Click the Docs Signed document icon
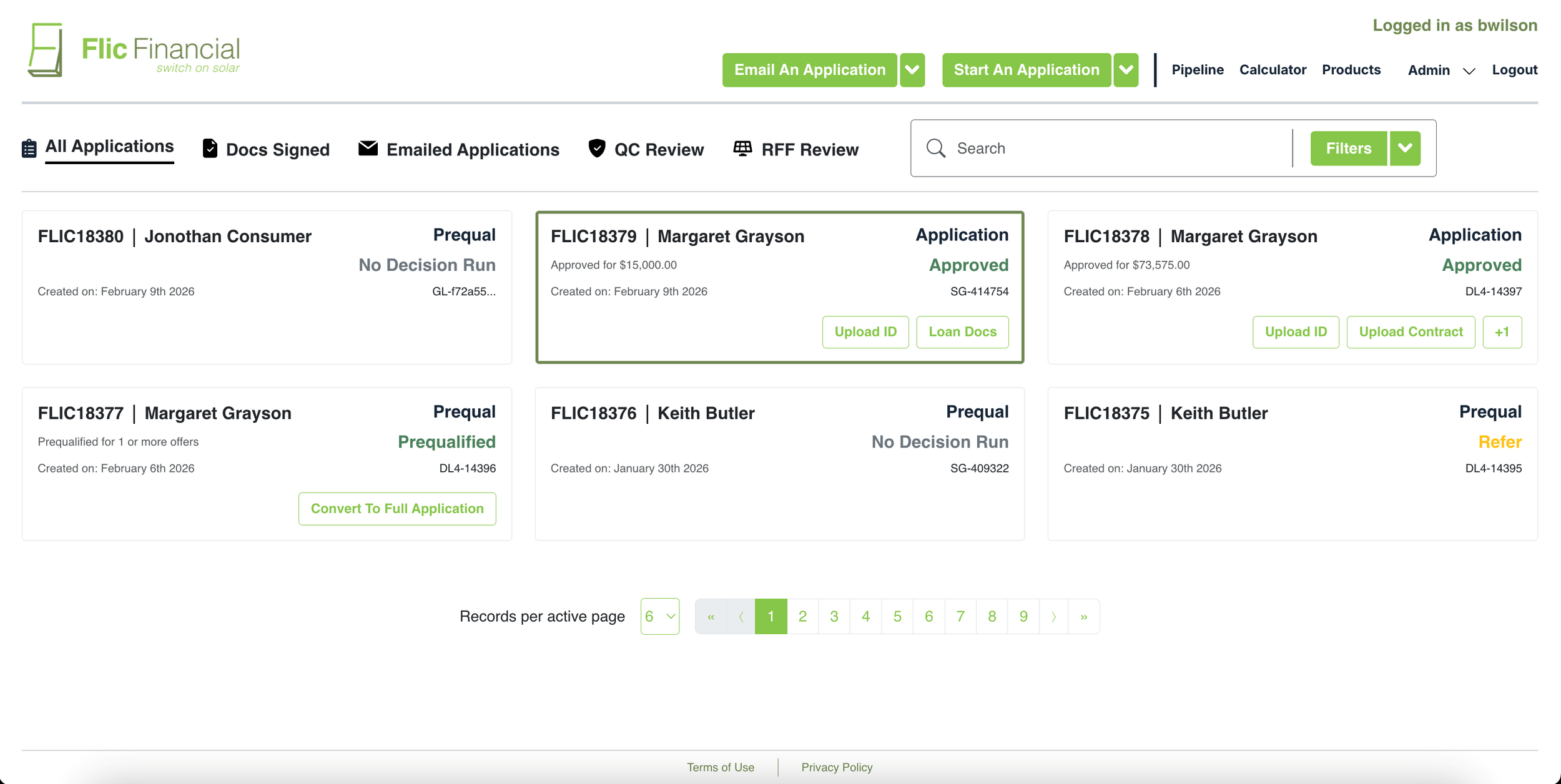Image resolution: width=1561 pixels, height=784 pixels. pyautogui.click(x=210, y=149)
